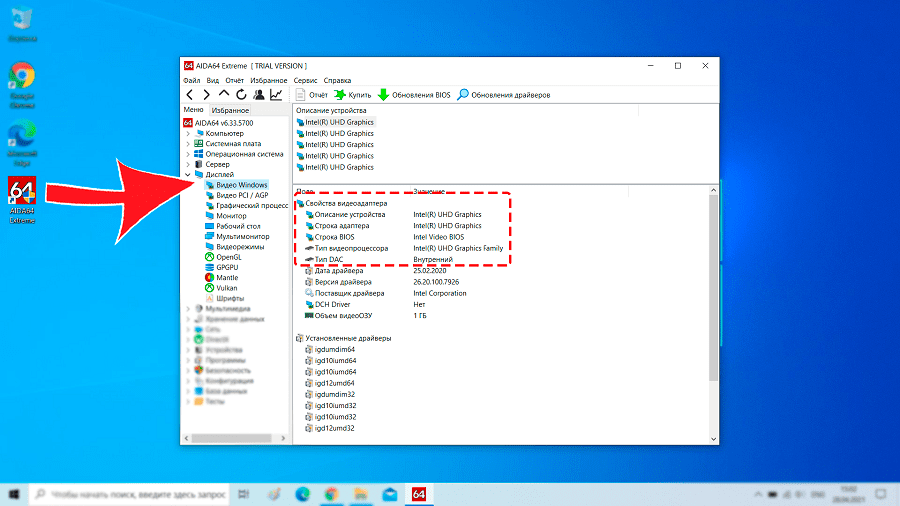Image resolution: width=900 pixels, height=506 pixels.
Task: Click the tree panel scroll left arrow
Action: coord(186,438)
